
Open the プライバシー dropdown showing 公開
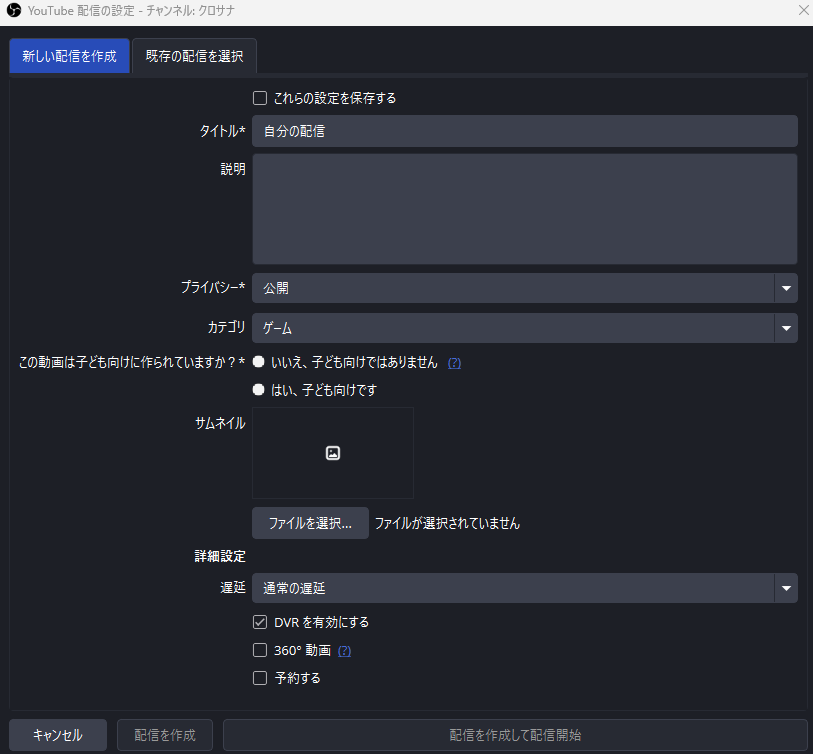click(x=525, y=288)
